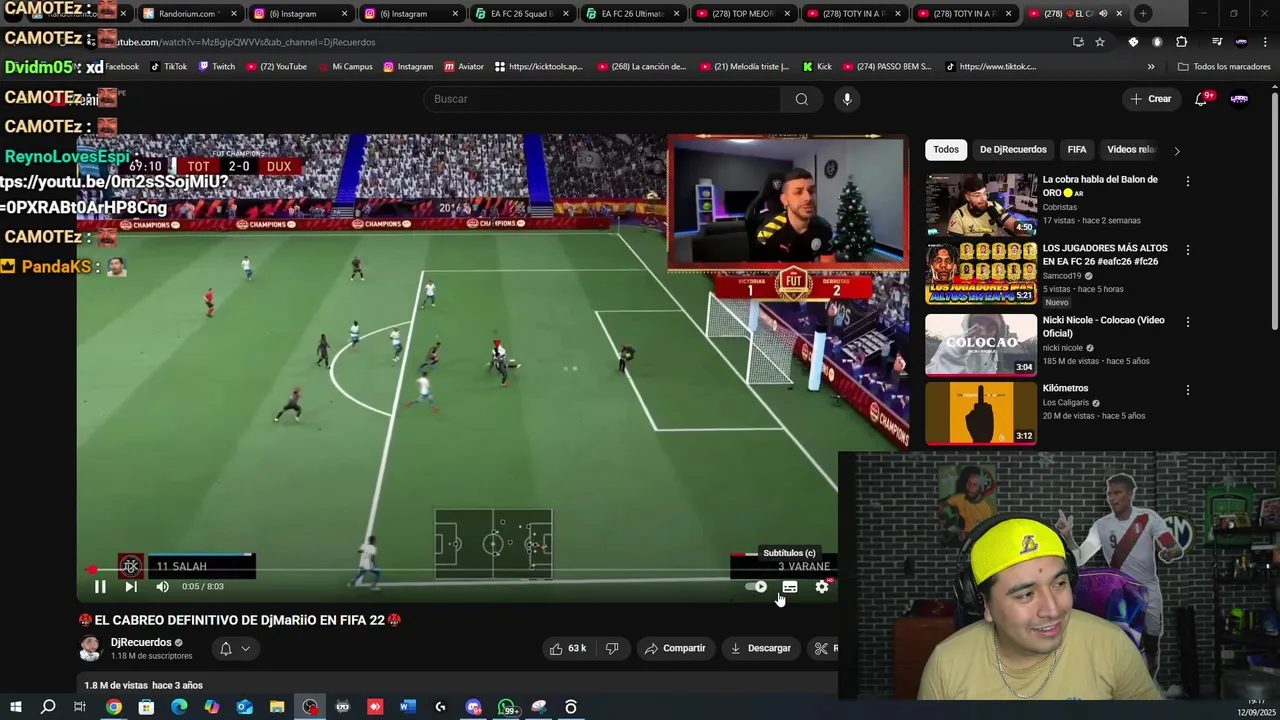
Task: Click the browser page vertical scrollbar
Action: (x=1274, y=210)
